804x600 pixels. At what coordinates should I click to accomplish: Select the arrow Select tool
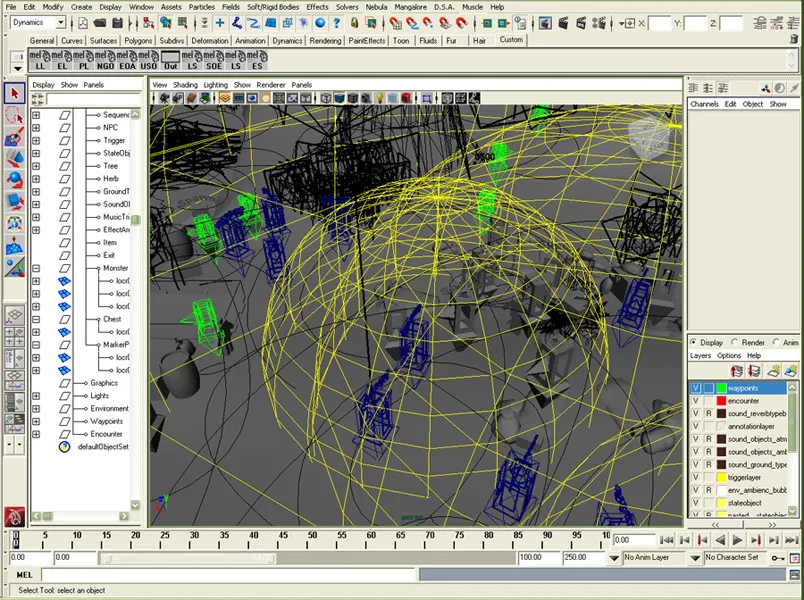point(14,93)
